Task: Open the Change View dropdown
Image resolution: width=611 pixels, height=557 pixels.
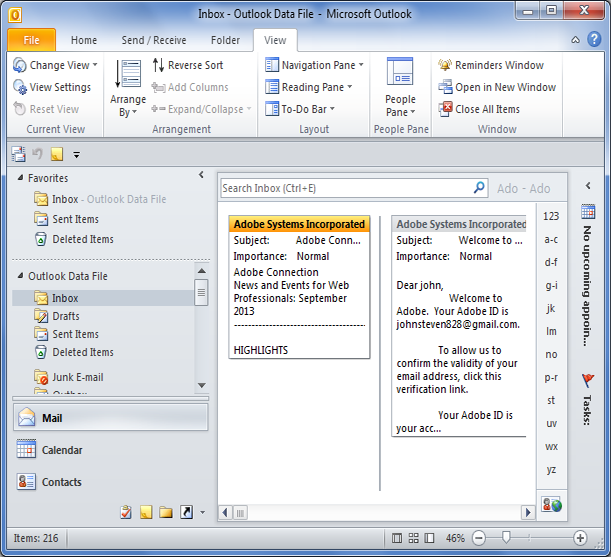Action: tap(55, 65)
